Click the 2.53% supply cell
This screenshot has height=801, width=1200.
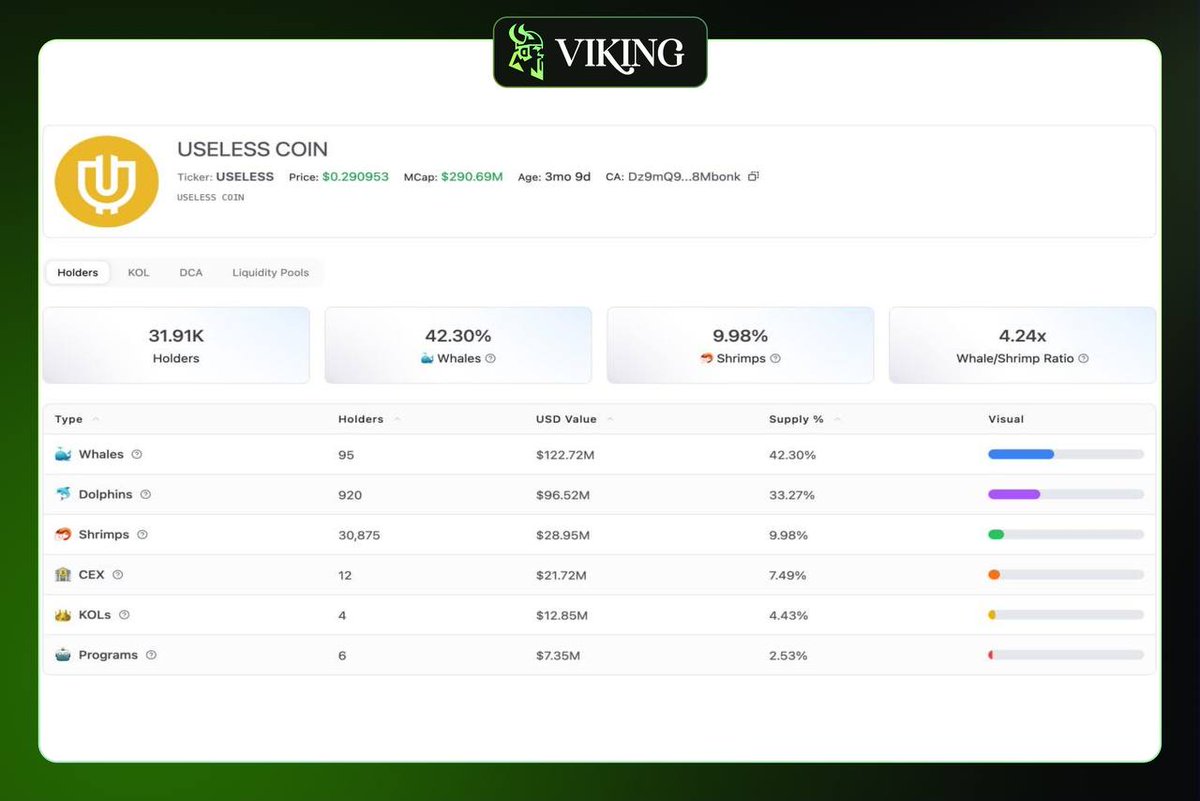click(x=788, y=655)
